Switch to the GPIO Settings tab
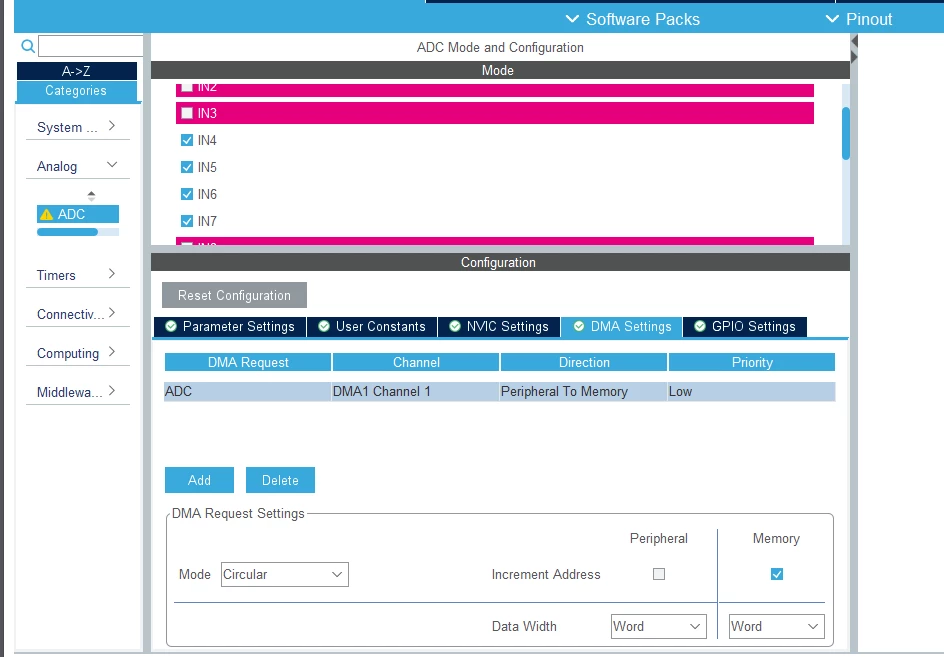The image size is (944, 657). 745,326
